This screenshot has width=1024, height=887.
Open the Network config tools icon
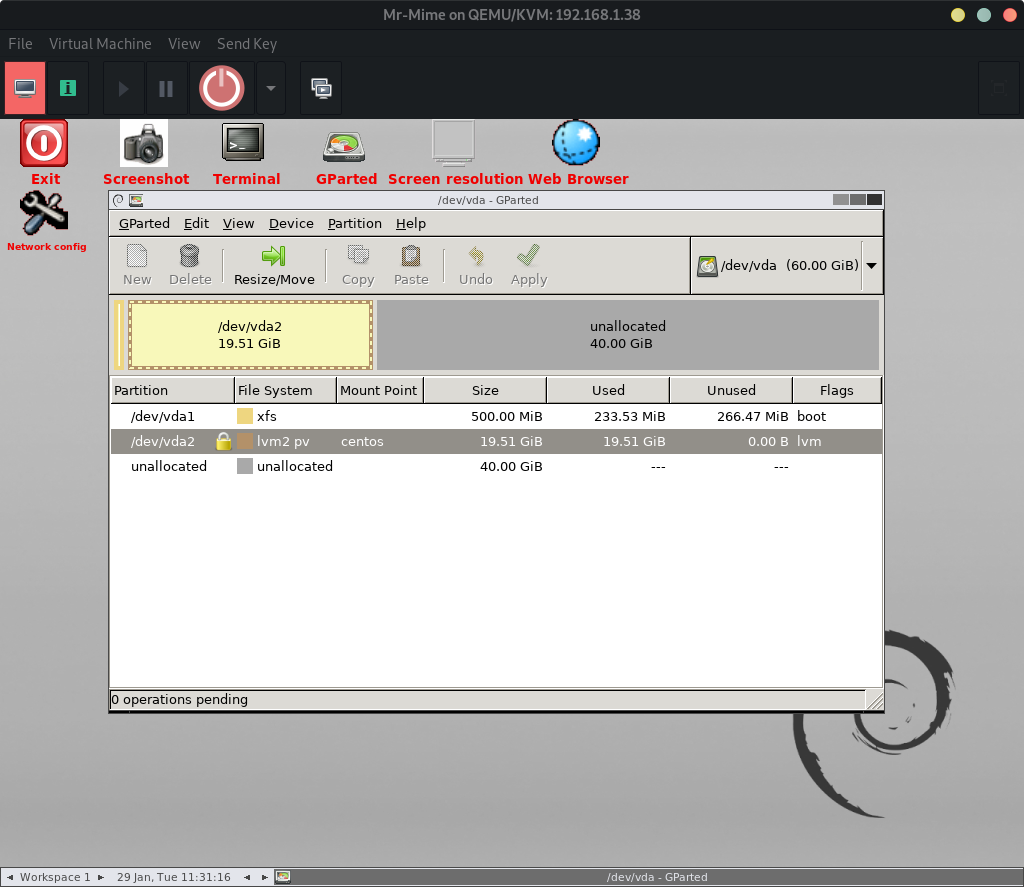click(x=45, y=212)
